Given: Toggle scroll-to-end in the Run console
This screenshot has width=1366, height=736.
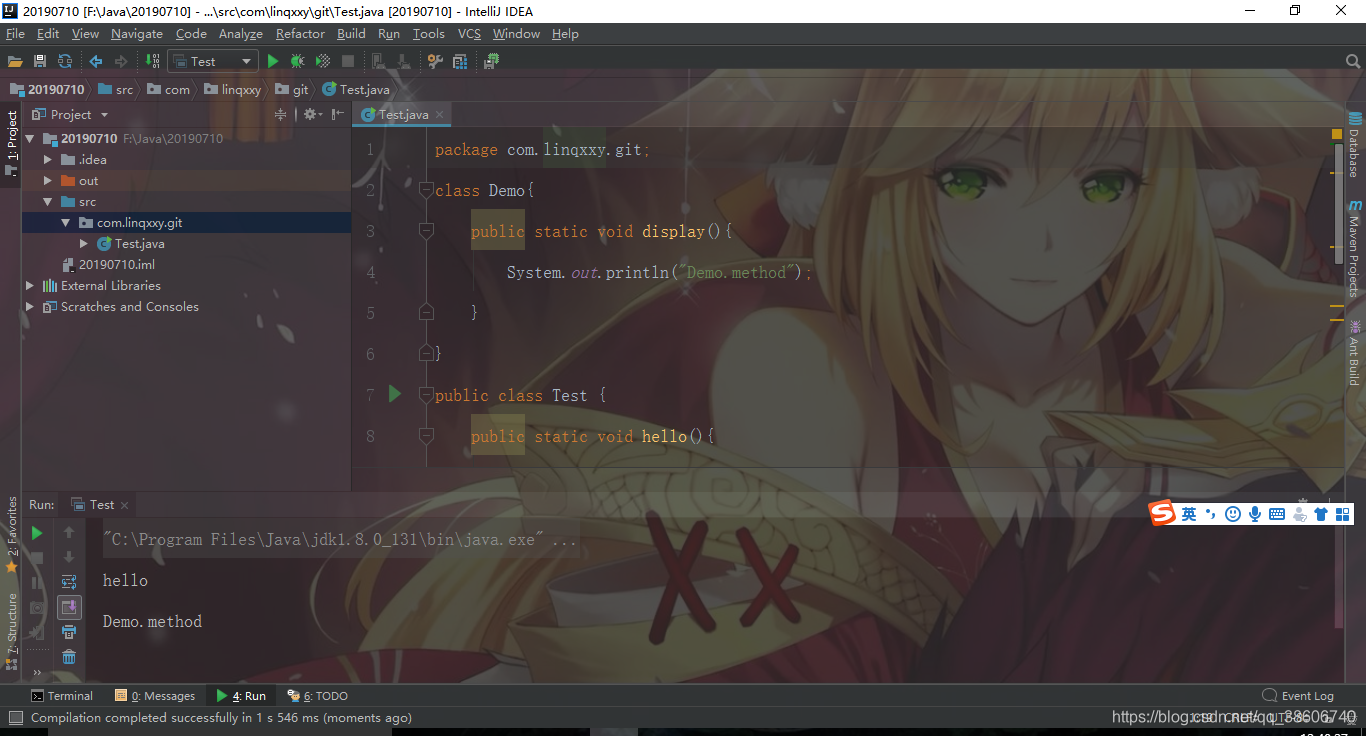Looking at the screenshot, I should point(69,607).
